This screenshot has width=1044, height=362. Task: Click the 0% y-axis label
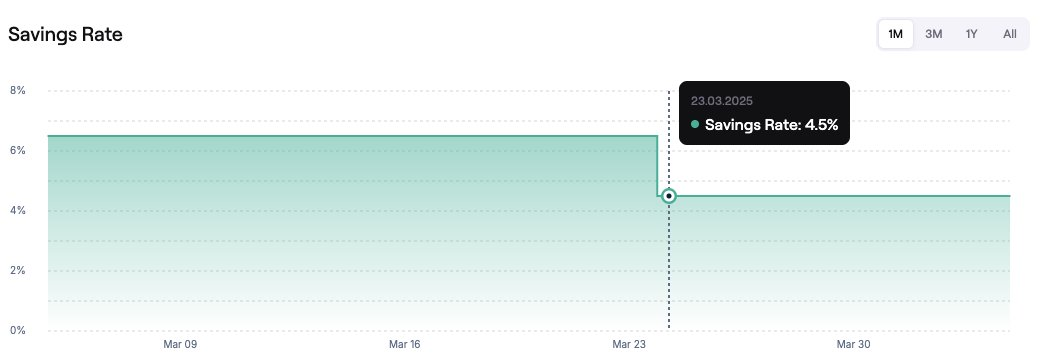17,330
